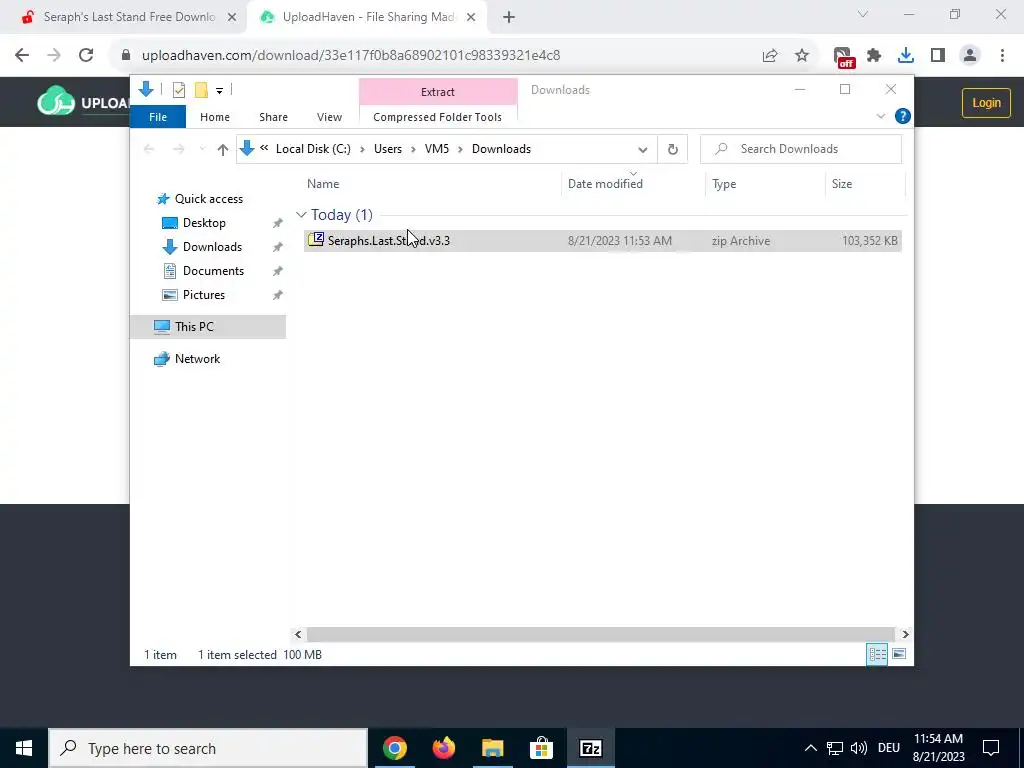Close the UploadHaven browser tab
The image size is (1024, 768).
pos(471,18)
